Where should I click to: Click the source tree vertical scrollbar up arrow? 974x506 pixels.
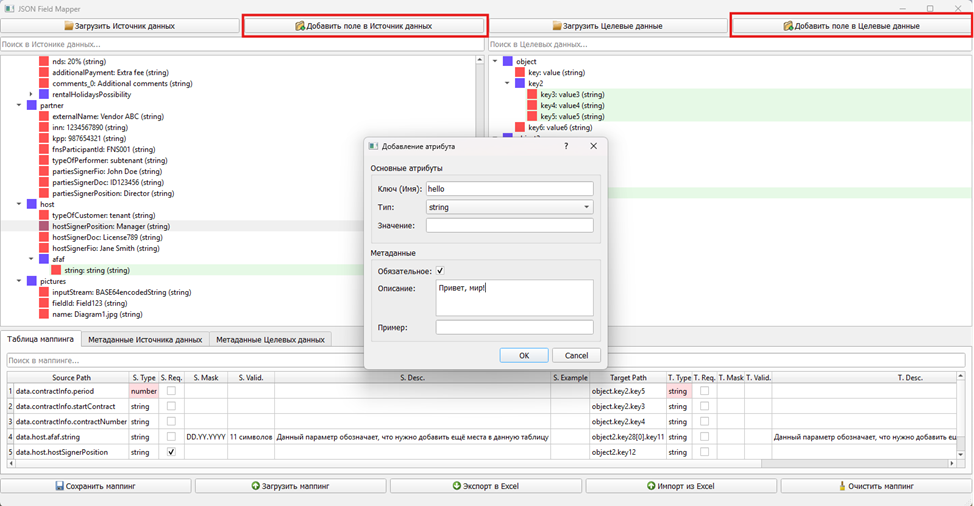(480, 60)
